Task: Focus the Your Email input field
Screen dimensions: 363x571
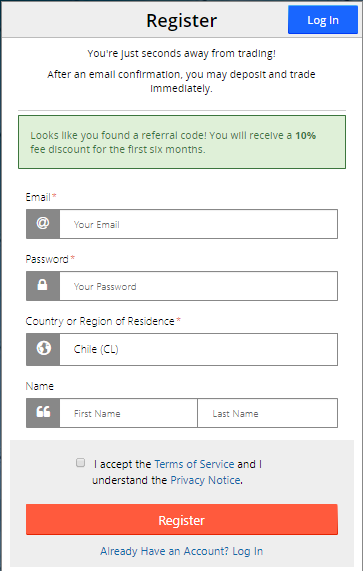Action: 198,224
